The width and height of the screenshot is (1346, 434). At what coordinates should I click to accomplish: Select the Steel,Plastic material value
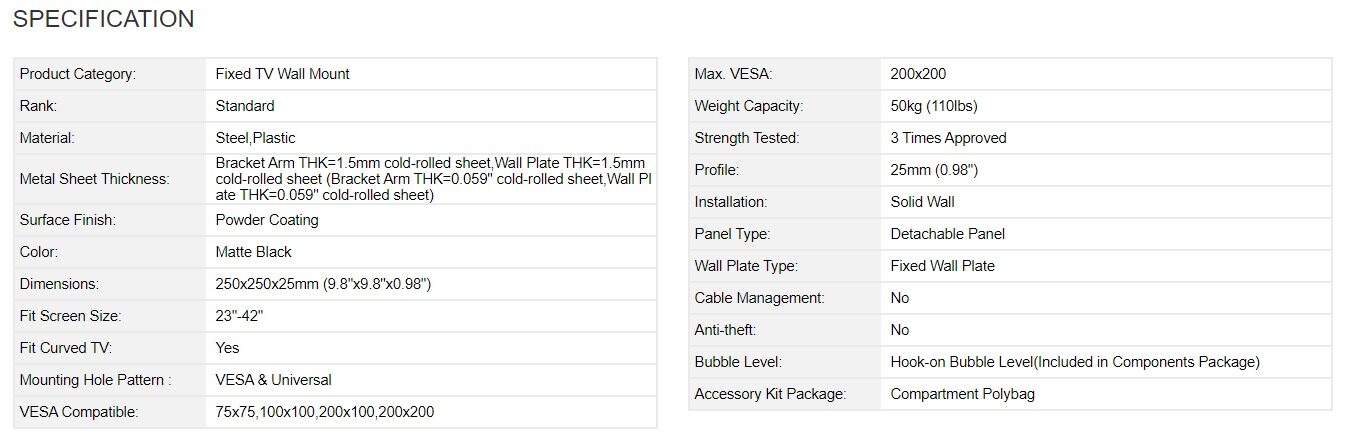[256, 138]
